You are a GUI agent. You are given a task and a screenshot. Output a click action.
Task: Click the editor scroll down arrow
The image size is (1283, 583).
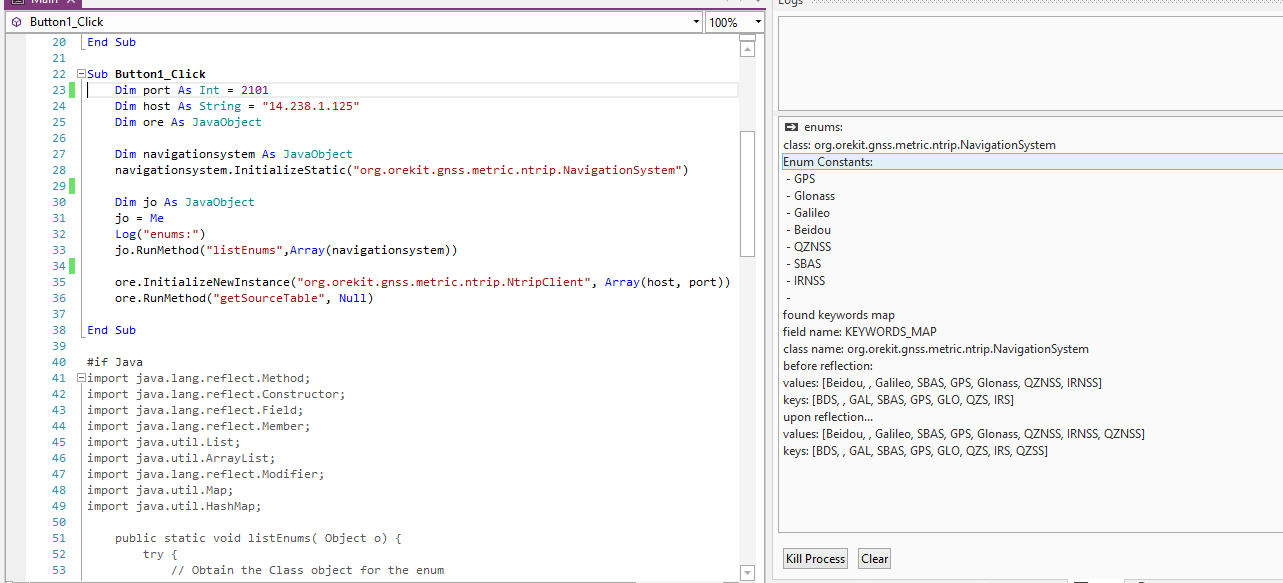pos(746,572)
